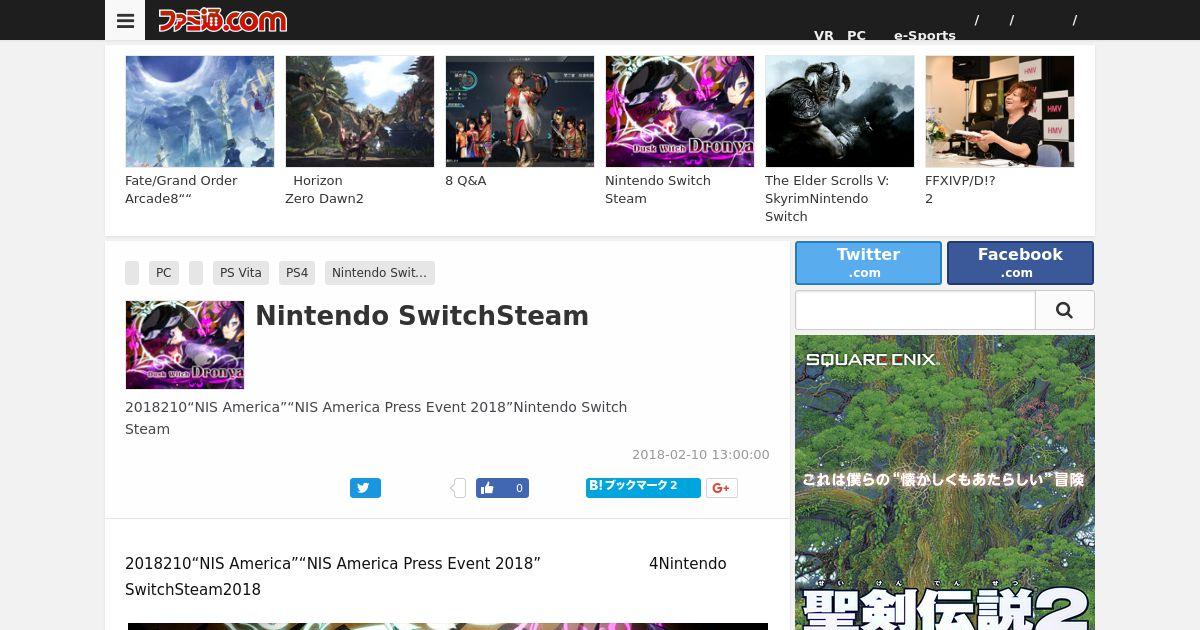1200x630 pixels.
Task: Bookmark with the Hatena B! button
Action: [x=643, y=487]
